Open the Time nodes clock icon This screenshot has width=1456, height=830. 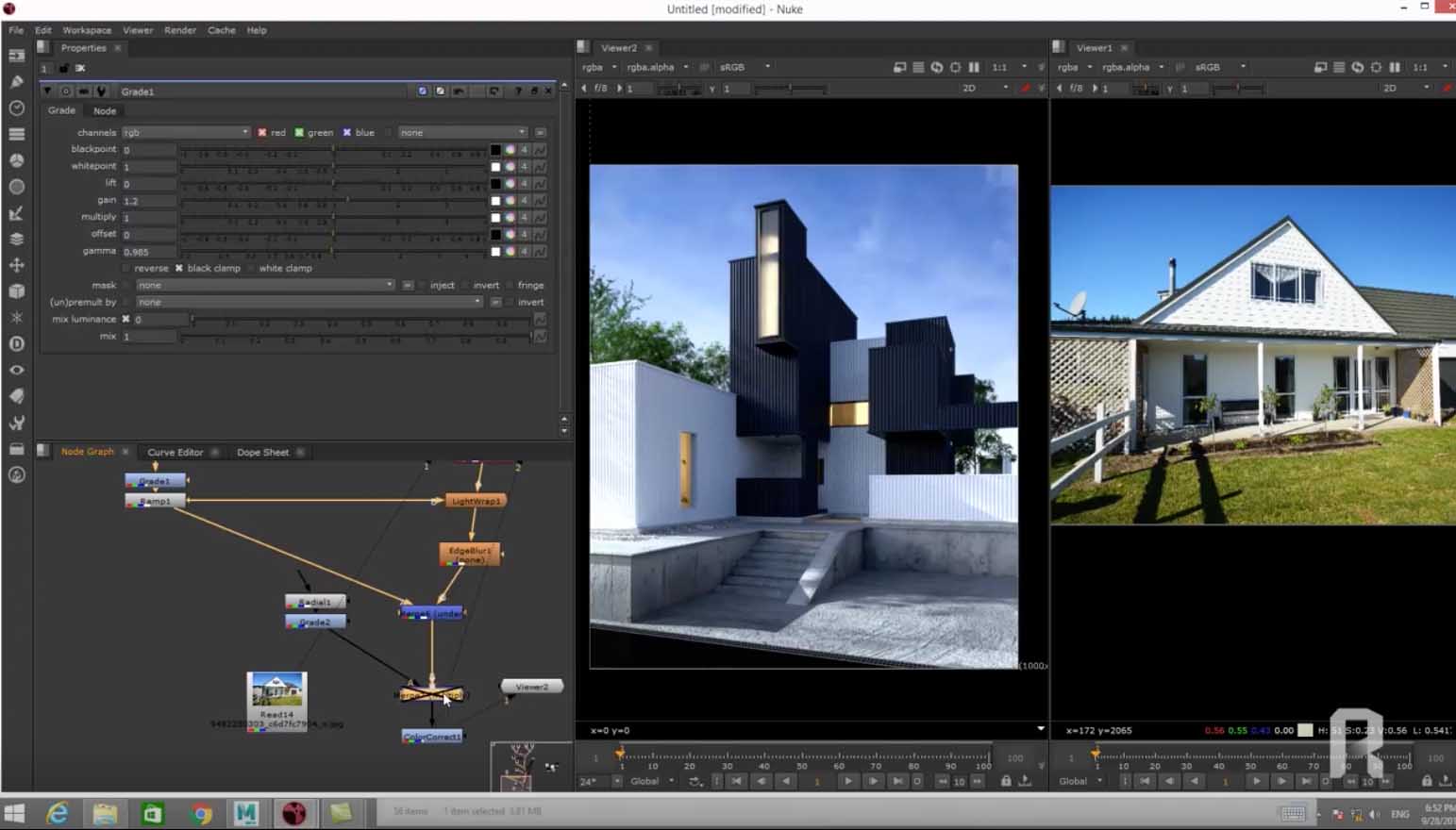click(x=16, y=108)
